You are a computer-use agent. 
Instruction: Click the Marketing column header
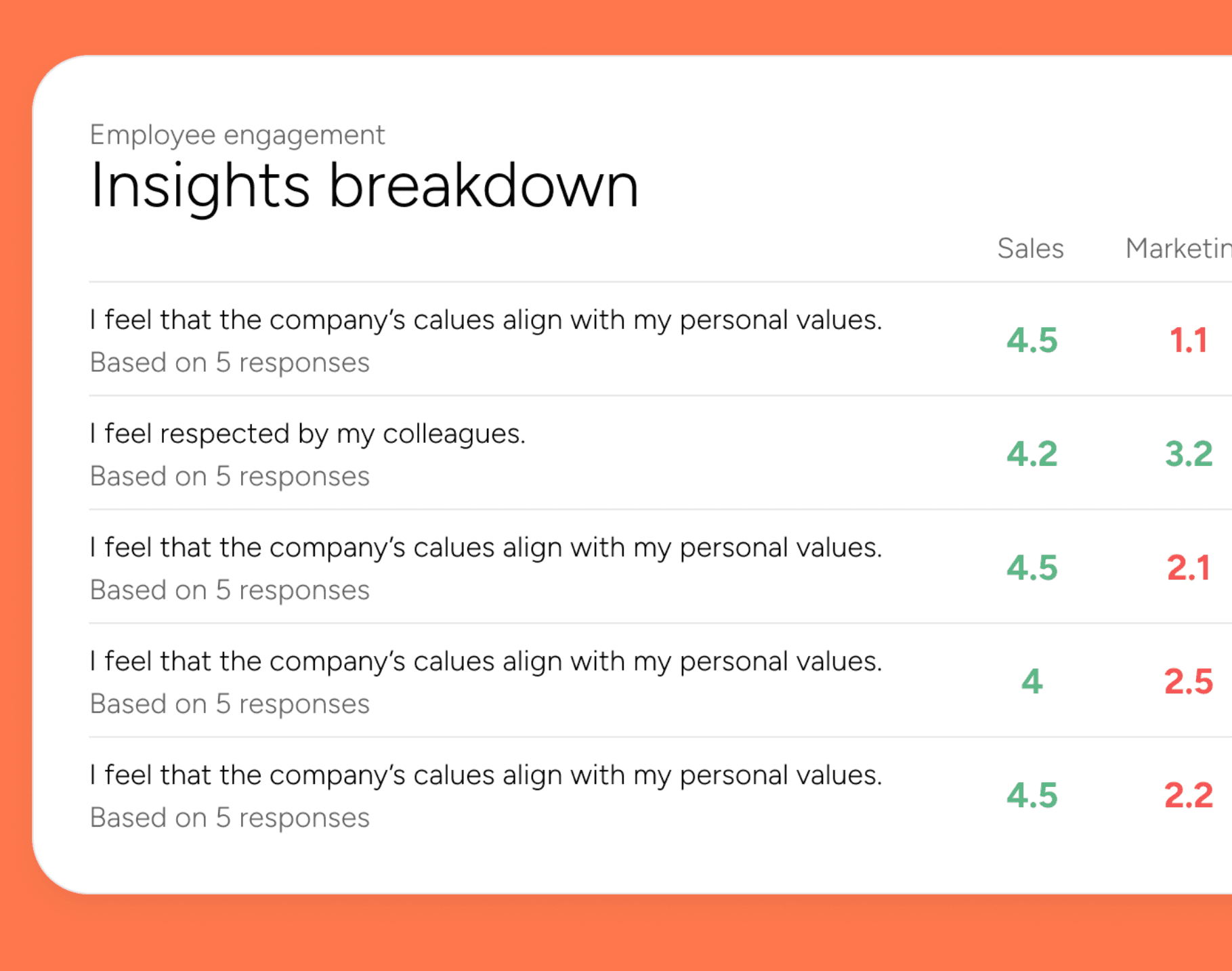[x=1178, y=249]
